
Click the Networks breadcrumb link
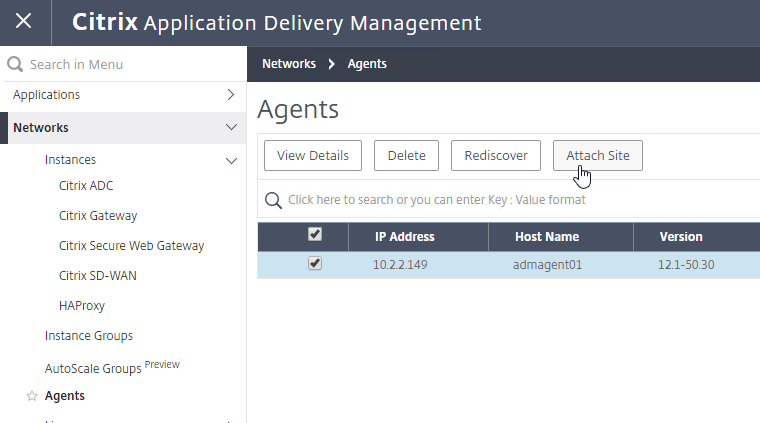[x=289, y=64]
